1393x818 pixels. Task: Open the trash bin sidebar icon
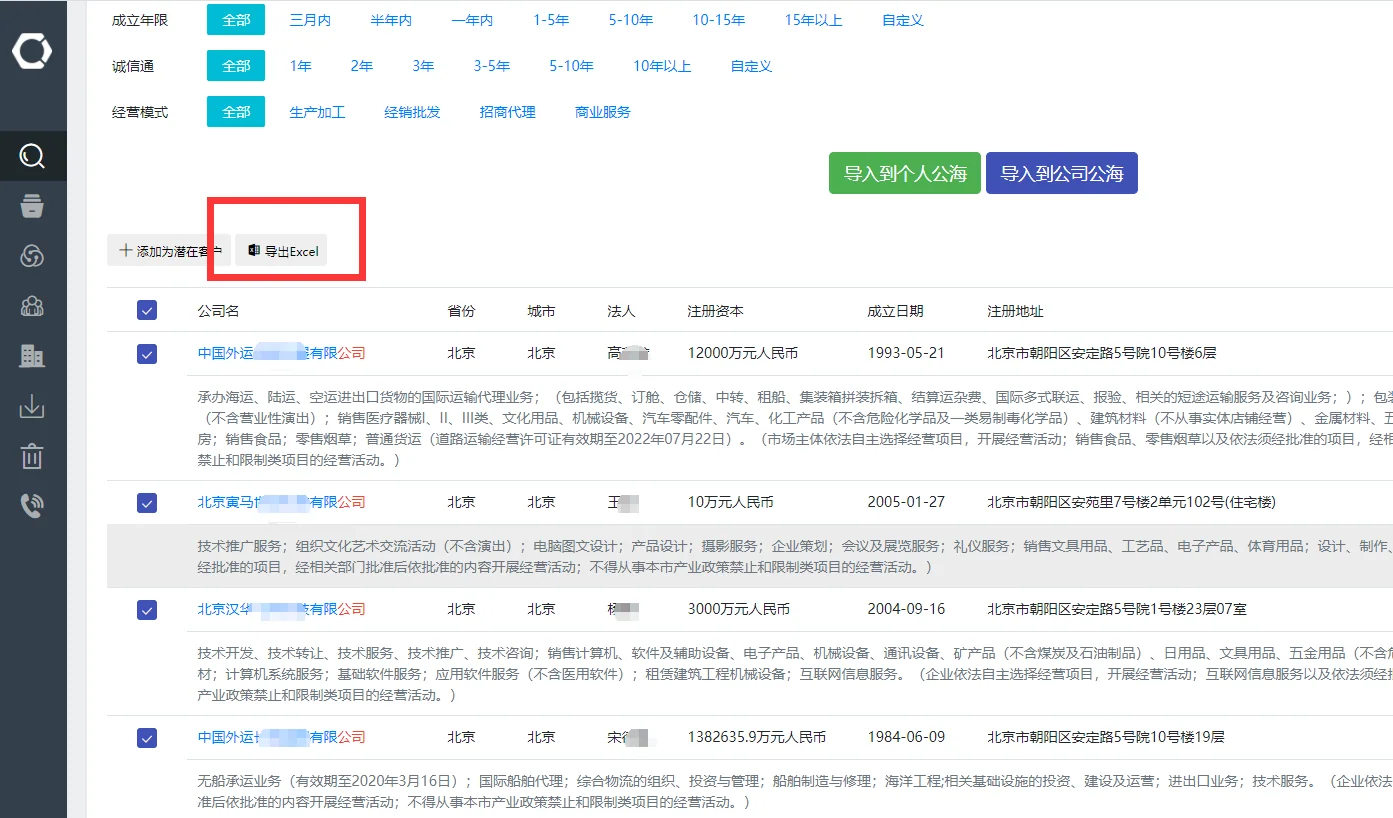coord(32,456)
